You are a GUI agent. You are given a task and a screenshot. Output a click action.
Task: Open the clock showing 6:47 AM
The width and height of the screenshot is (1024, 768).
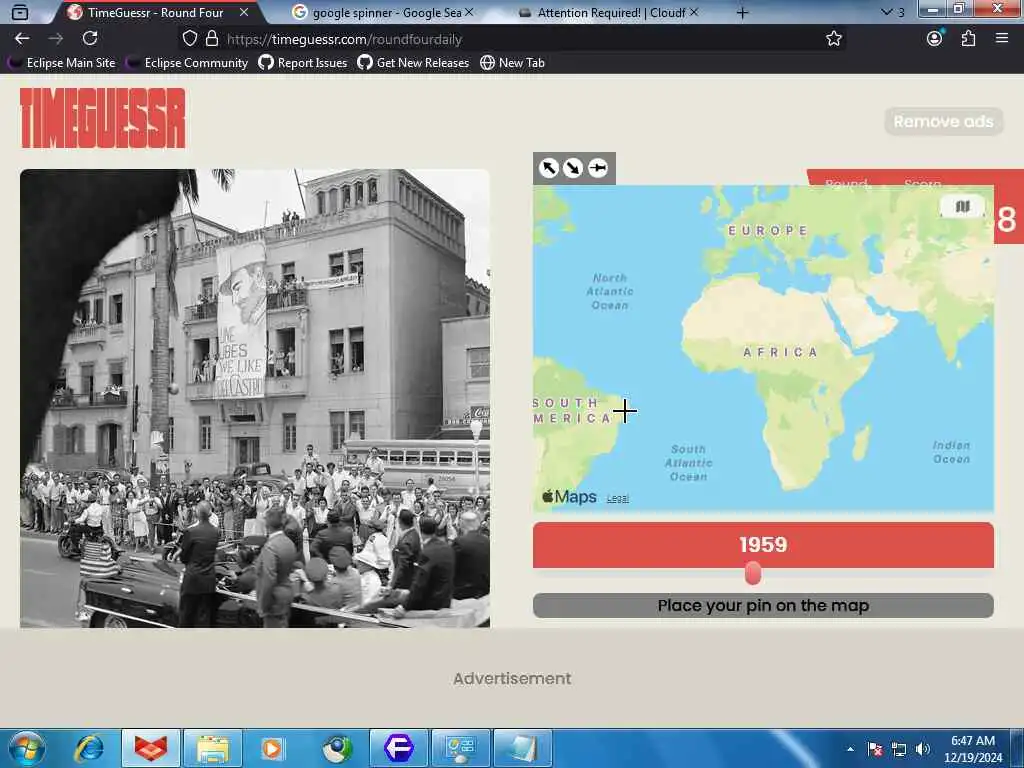[x=972, y=749]
